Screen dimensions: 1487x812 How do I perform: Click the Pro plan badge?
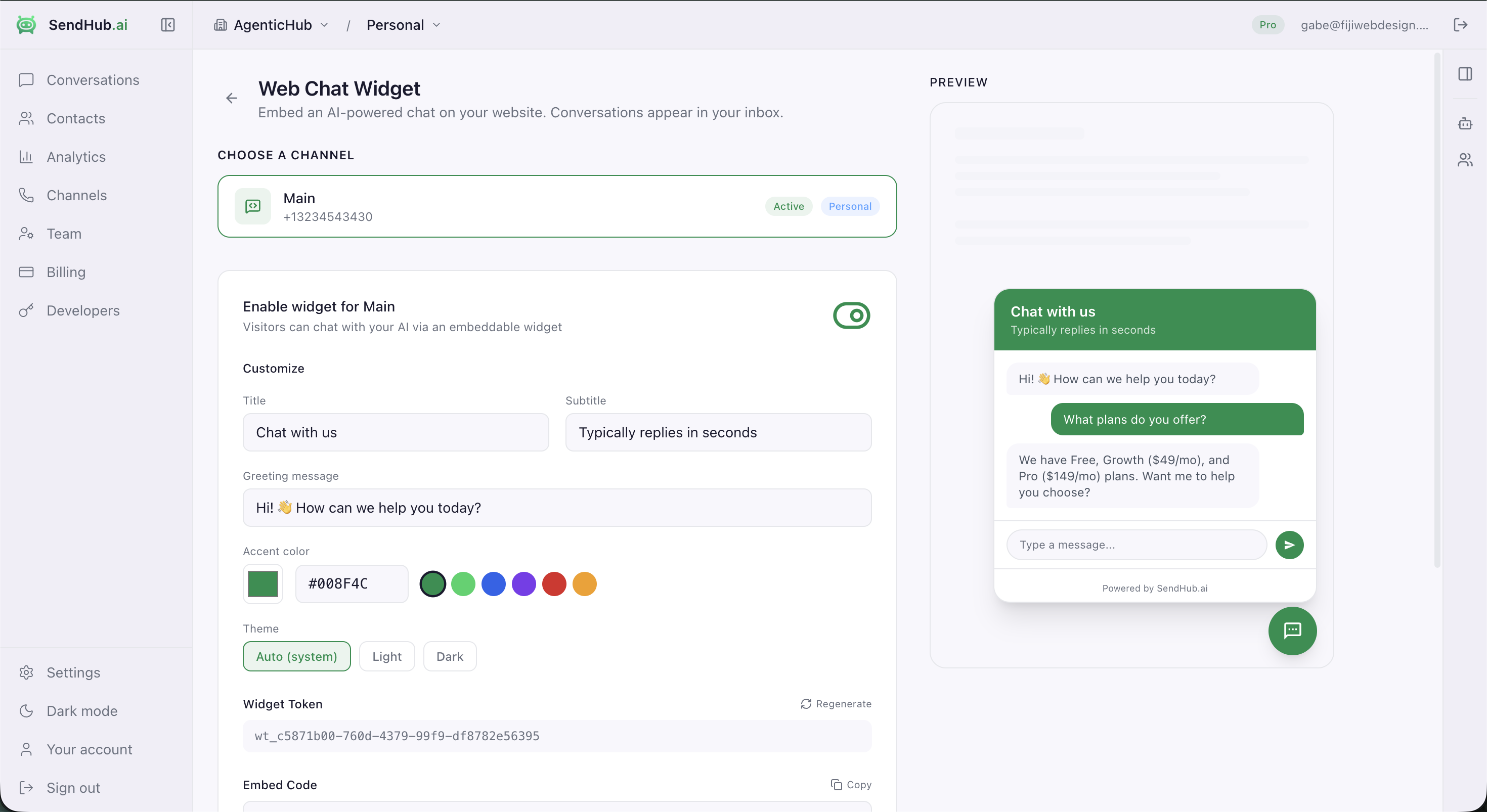1267,25
